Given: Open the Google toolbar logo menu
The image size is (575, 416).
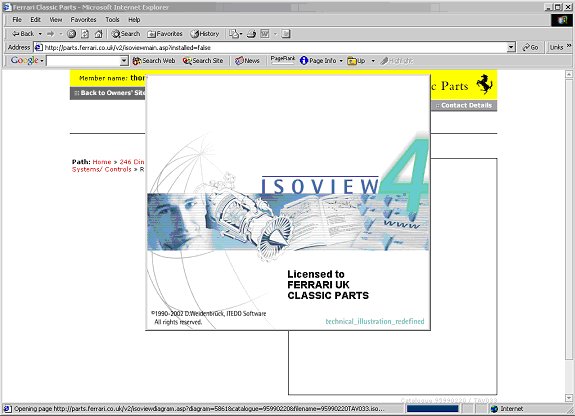Looking at the screenshot, I should pyautogui.click(x=27, y=61).
